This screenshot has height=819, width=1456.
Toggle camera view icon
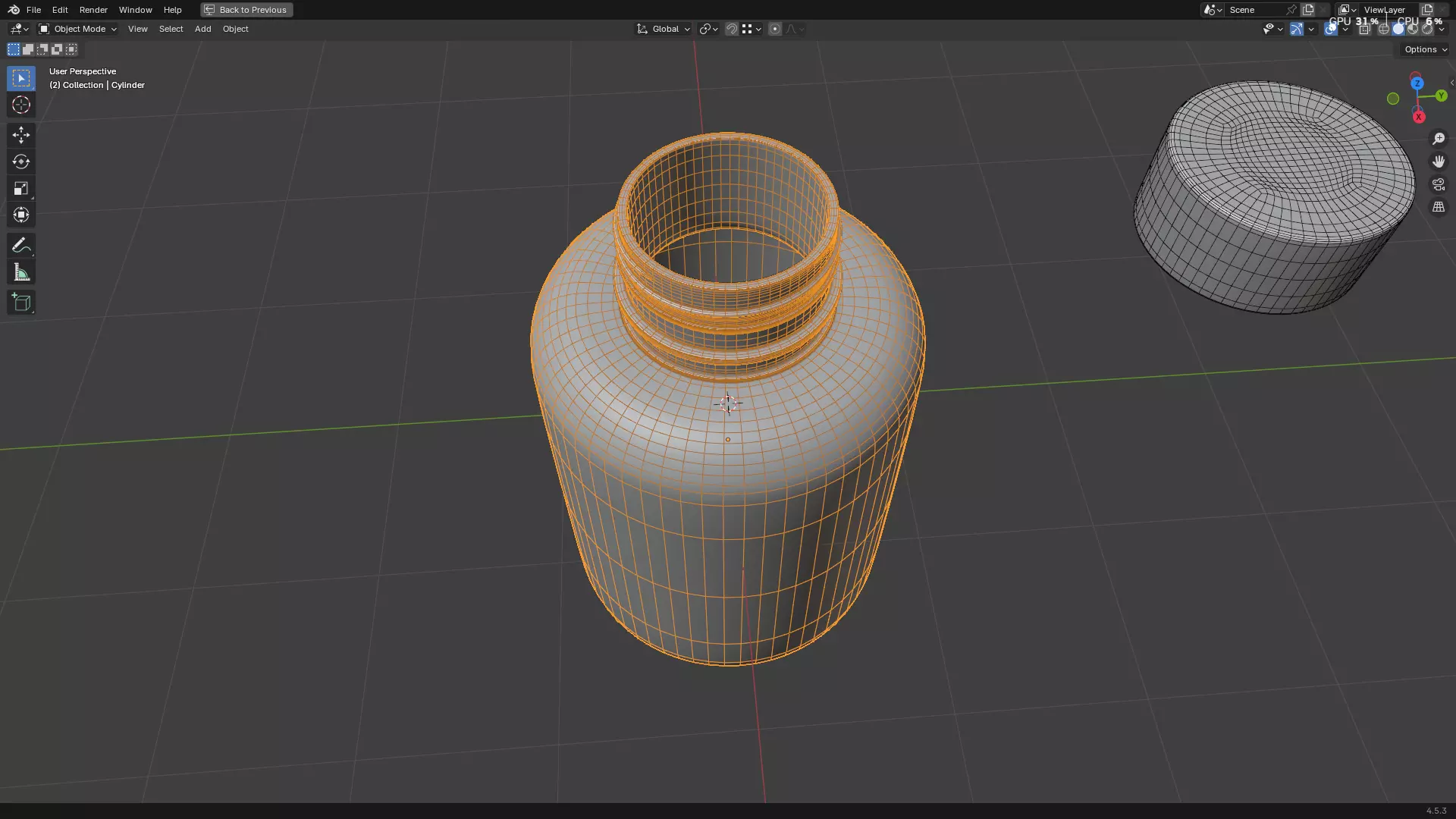pos(1439,184)
